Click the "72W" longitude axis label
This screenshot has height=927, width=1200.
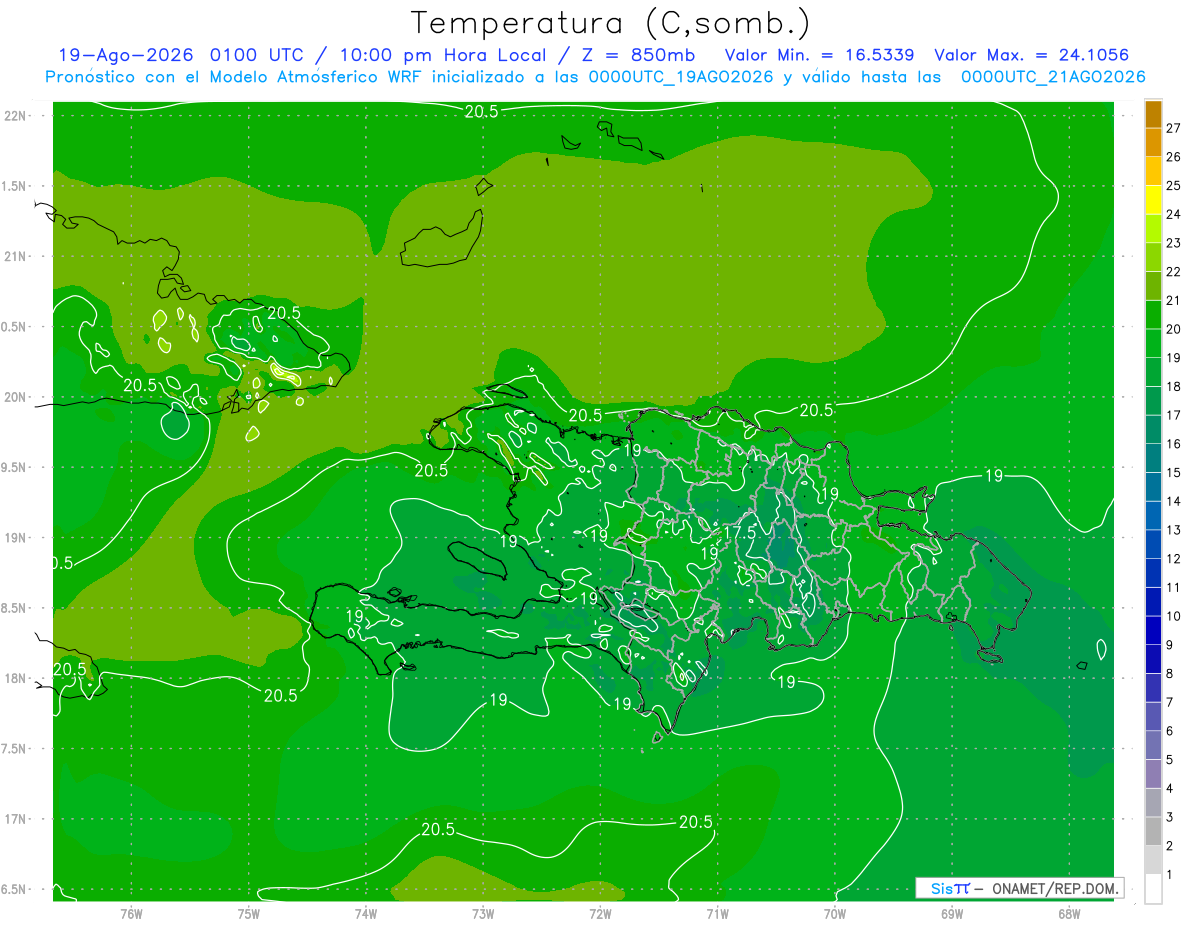coord(600,913)
